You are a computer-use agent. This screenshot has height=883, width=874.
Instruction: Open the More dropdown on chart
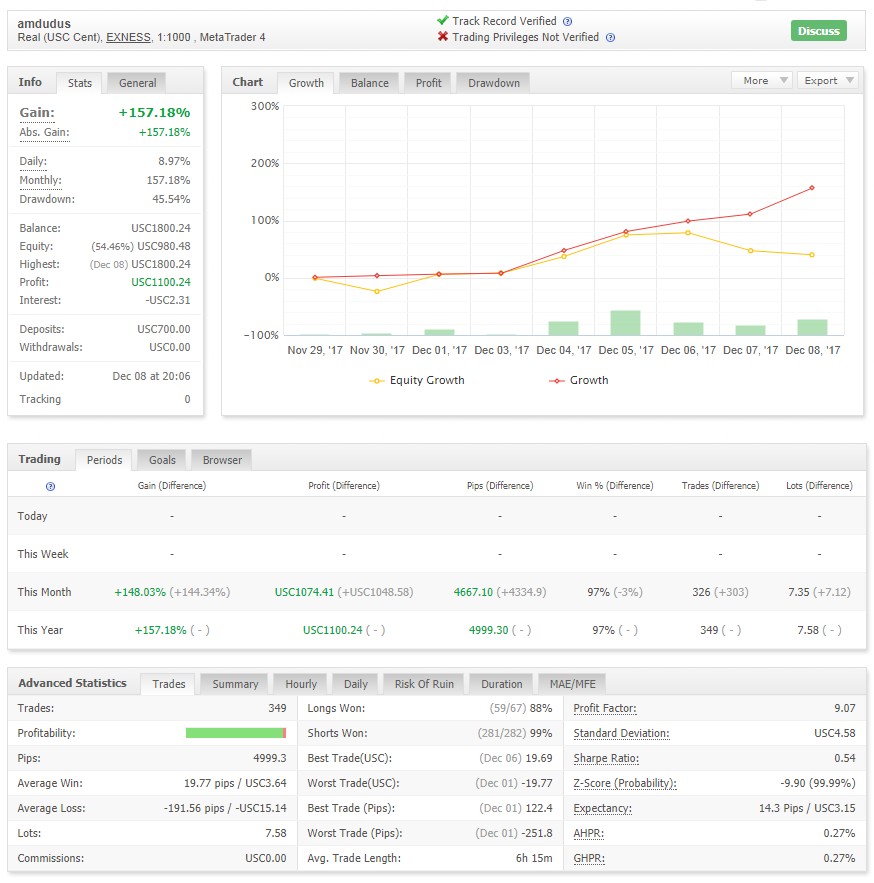762,81
